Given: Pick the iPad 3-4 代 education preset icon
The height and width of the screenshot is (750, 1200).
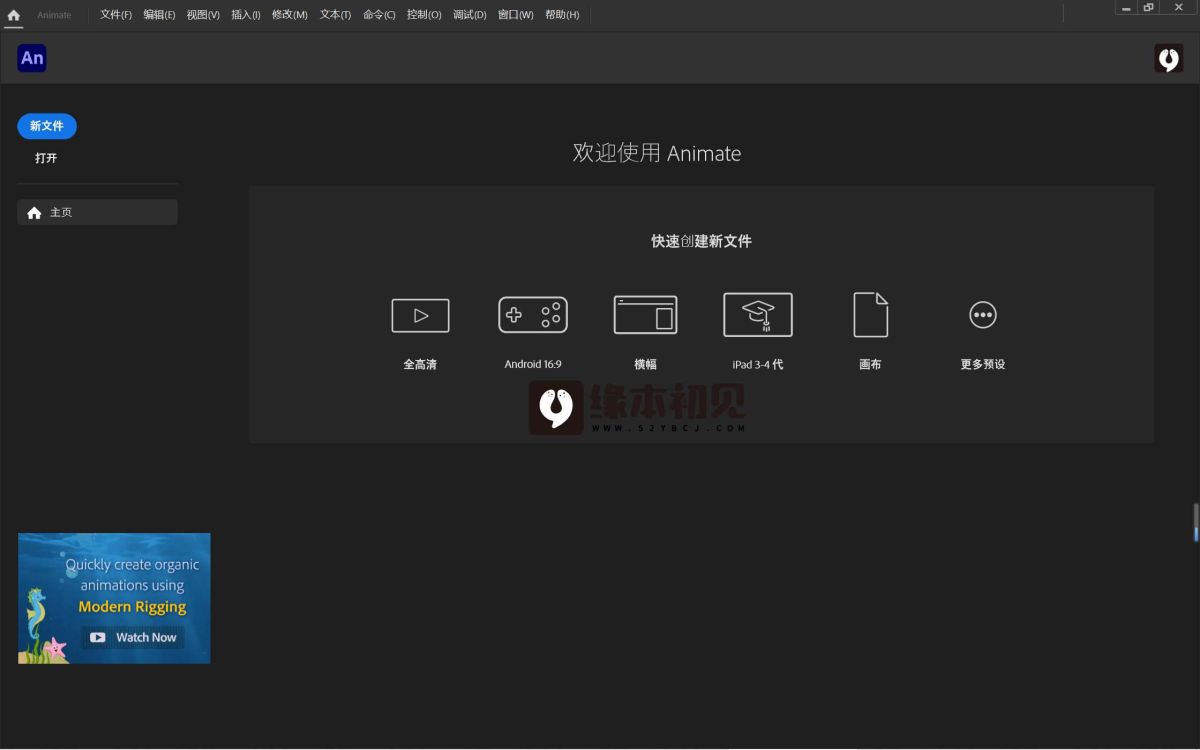Looking at the screenshot, I should [758, 315].
